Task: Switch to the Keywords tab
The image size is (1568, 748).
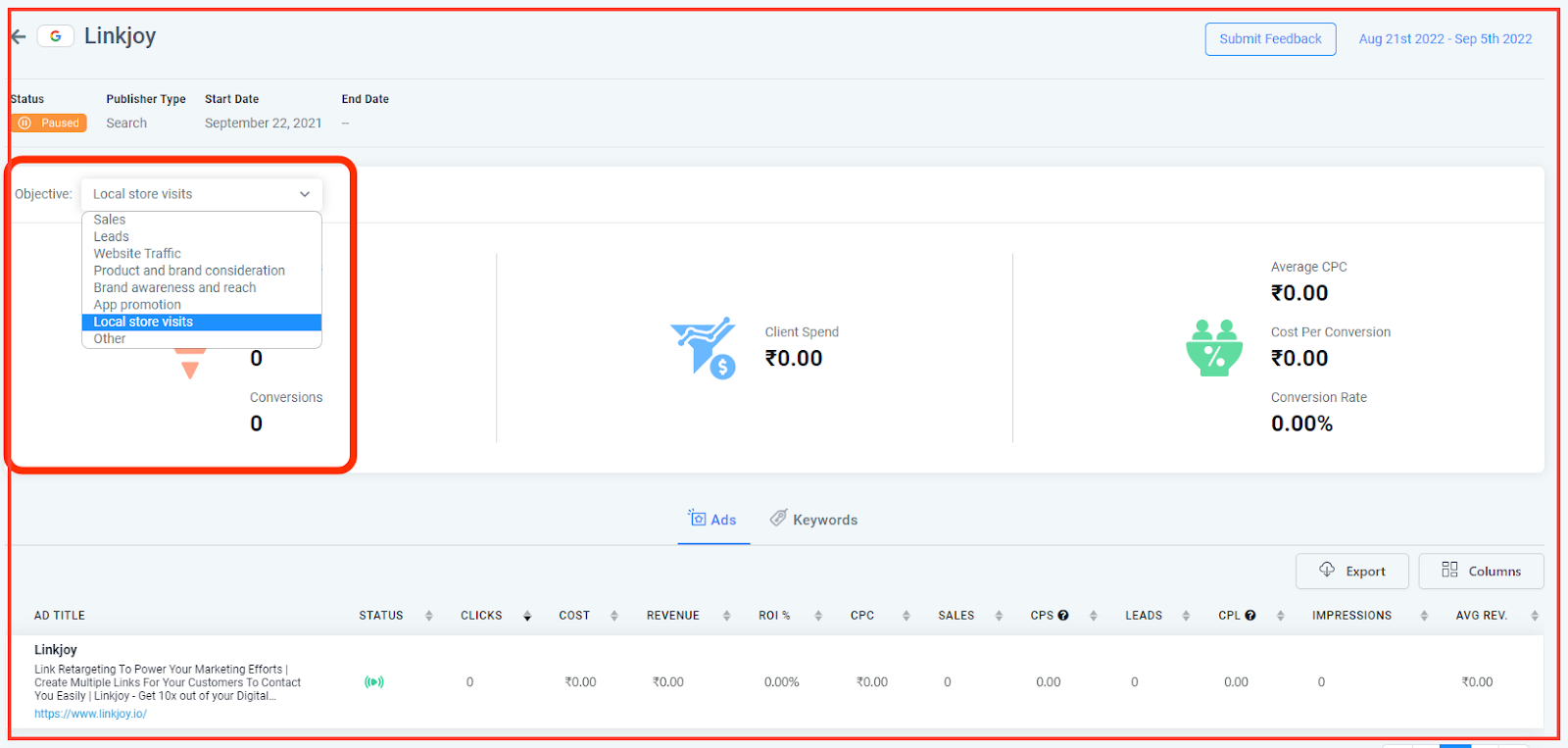Action: (x=813, y=520)
